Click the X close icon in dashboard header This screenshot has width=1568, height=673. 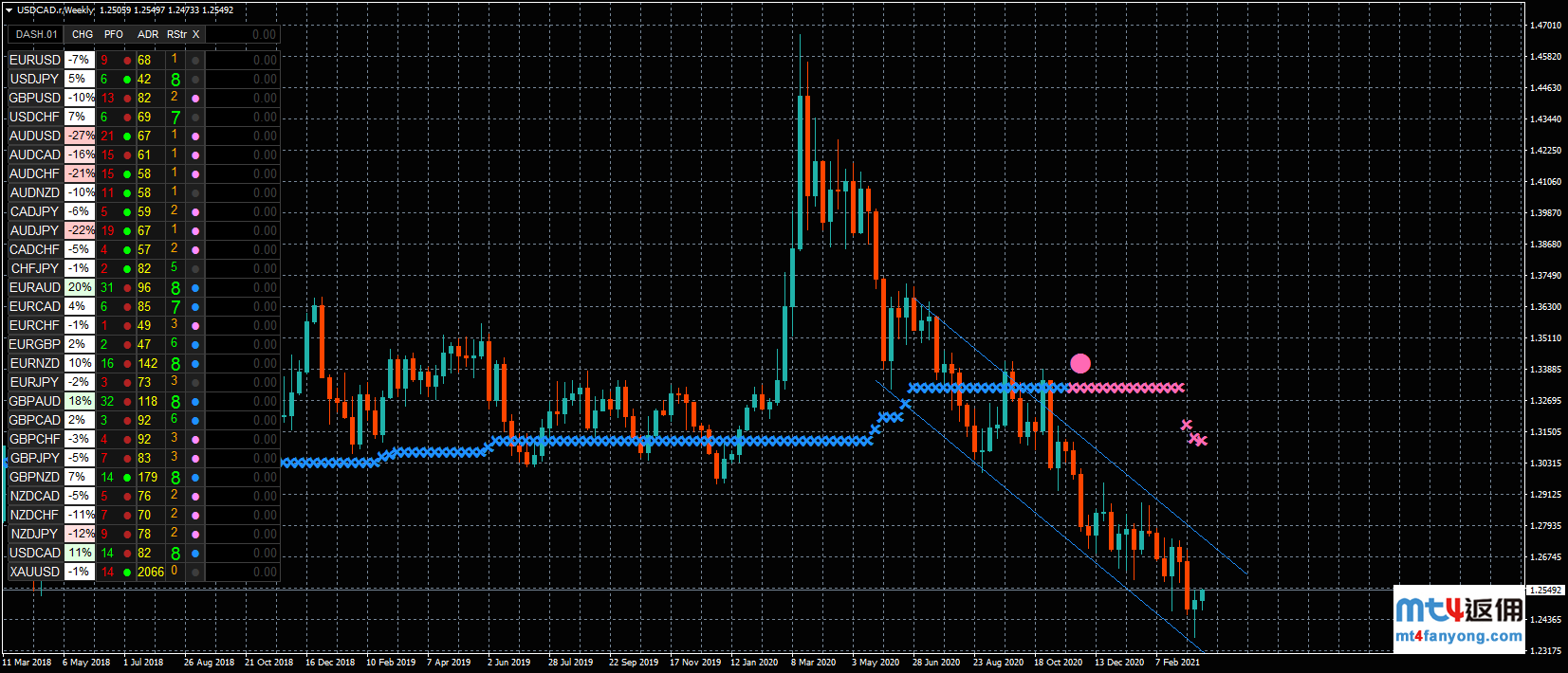pyautogui.click(x=196, y=34)
